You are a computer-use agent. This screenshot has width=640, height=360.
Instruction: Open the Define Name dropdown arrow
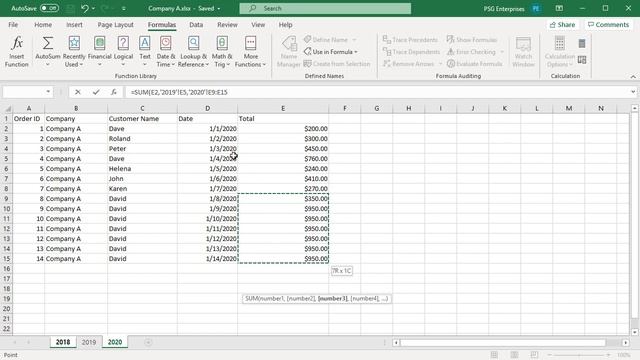[x=354, y=40]
